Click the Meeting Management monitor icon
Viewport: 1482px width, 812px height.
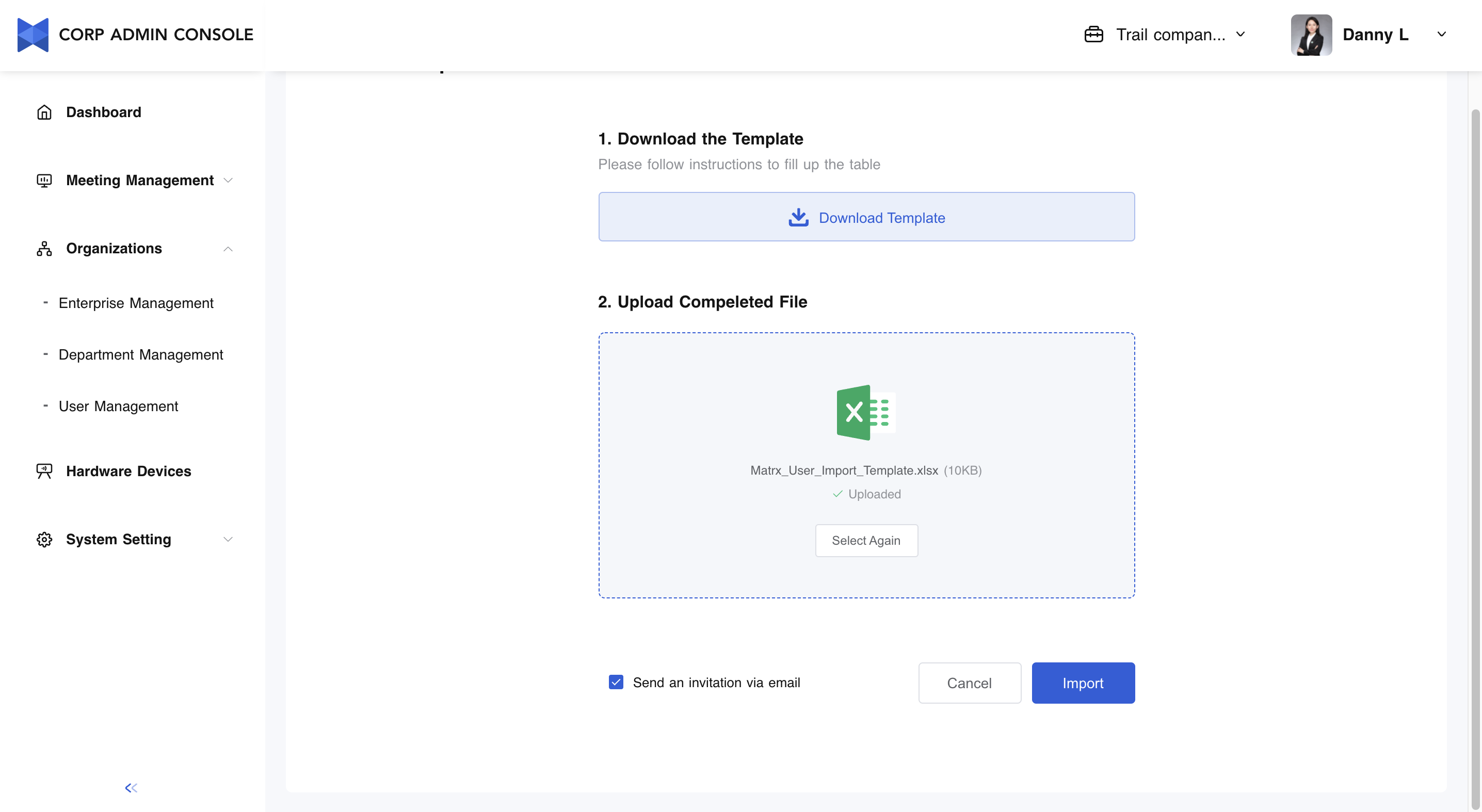(x=44, y=181)
